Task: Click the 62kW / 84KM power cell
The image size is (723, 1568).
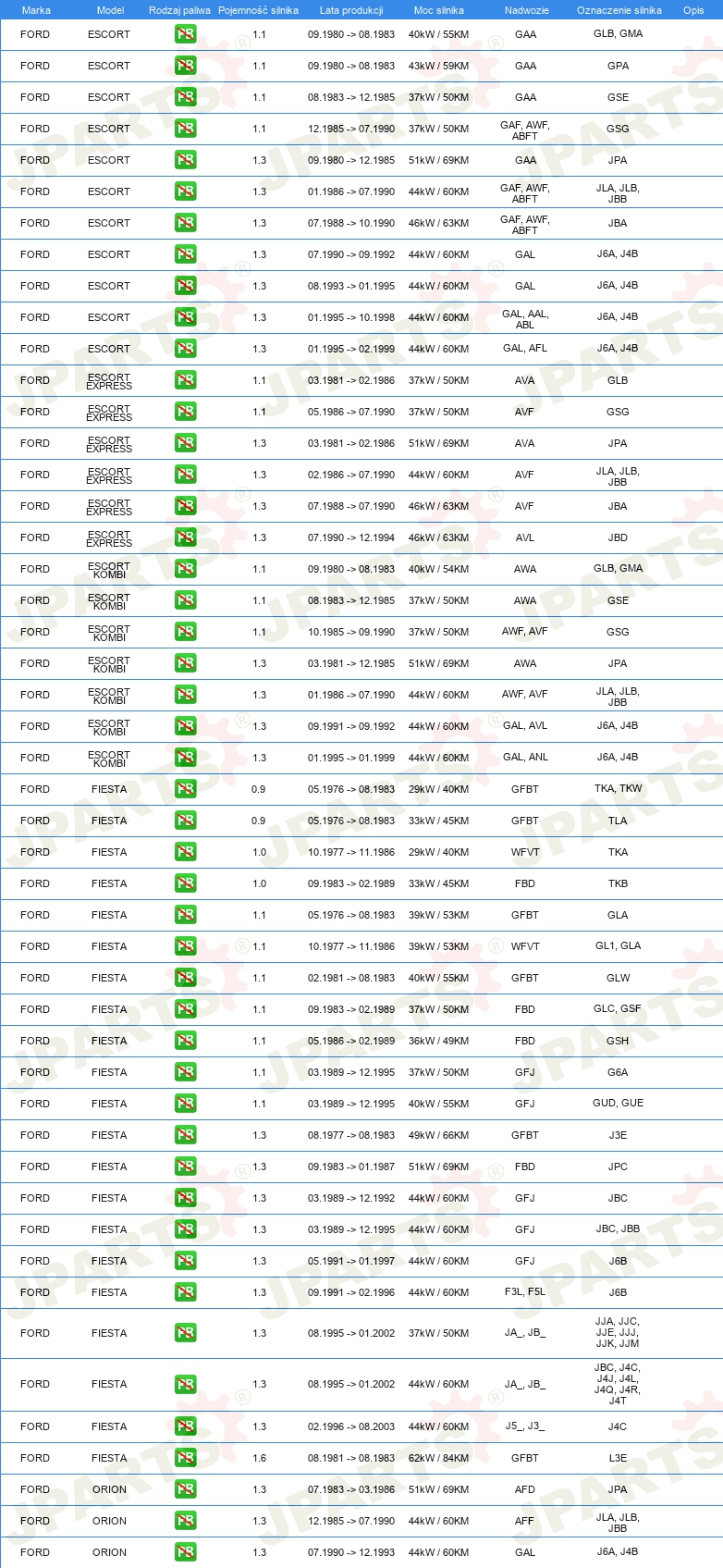Action: point(438,1458)
